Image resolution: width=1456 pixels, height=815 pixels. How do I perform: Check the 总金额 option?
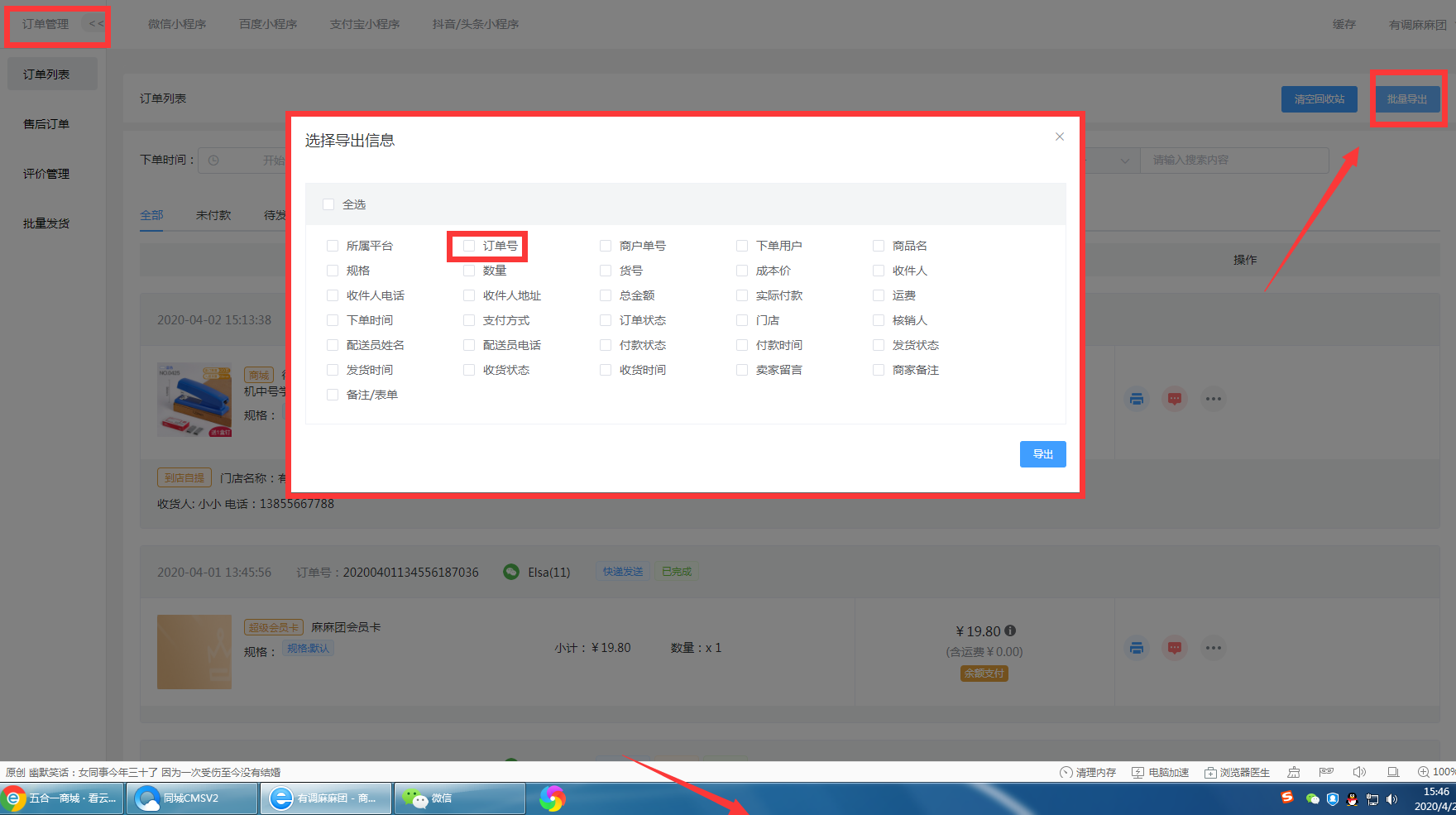(x=606, y=295)
